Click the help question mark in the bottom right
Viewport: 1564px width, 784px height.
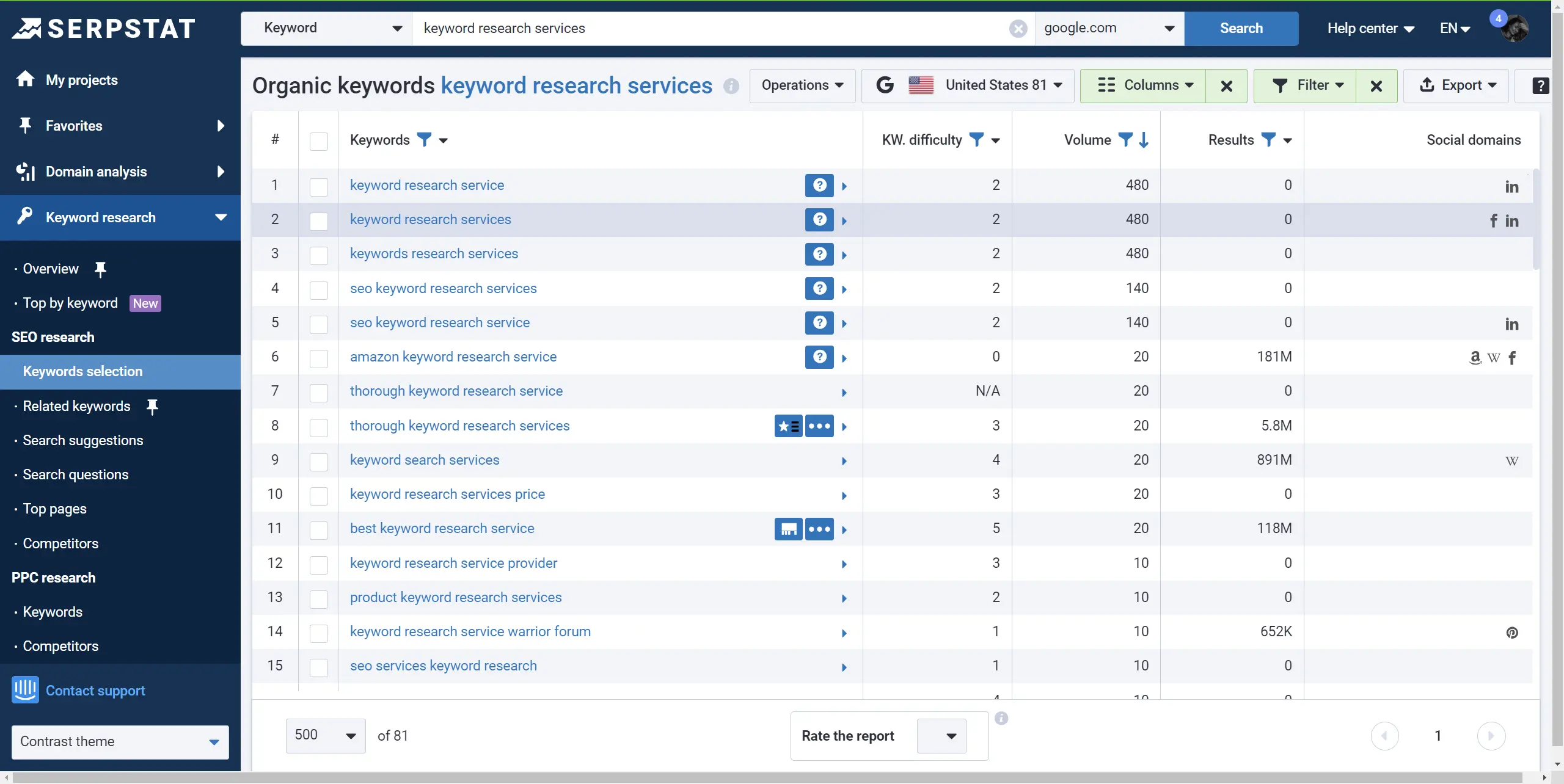[x=1540, y=85]
